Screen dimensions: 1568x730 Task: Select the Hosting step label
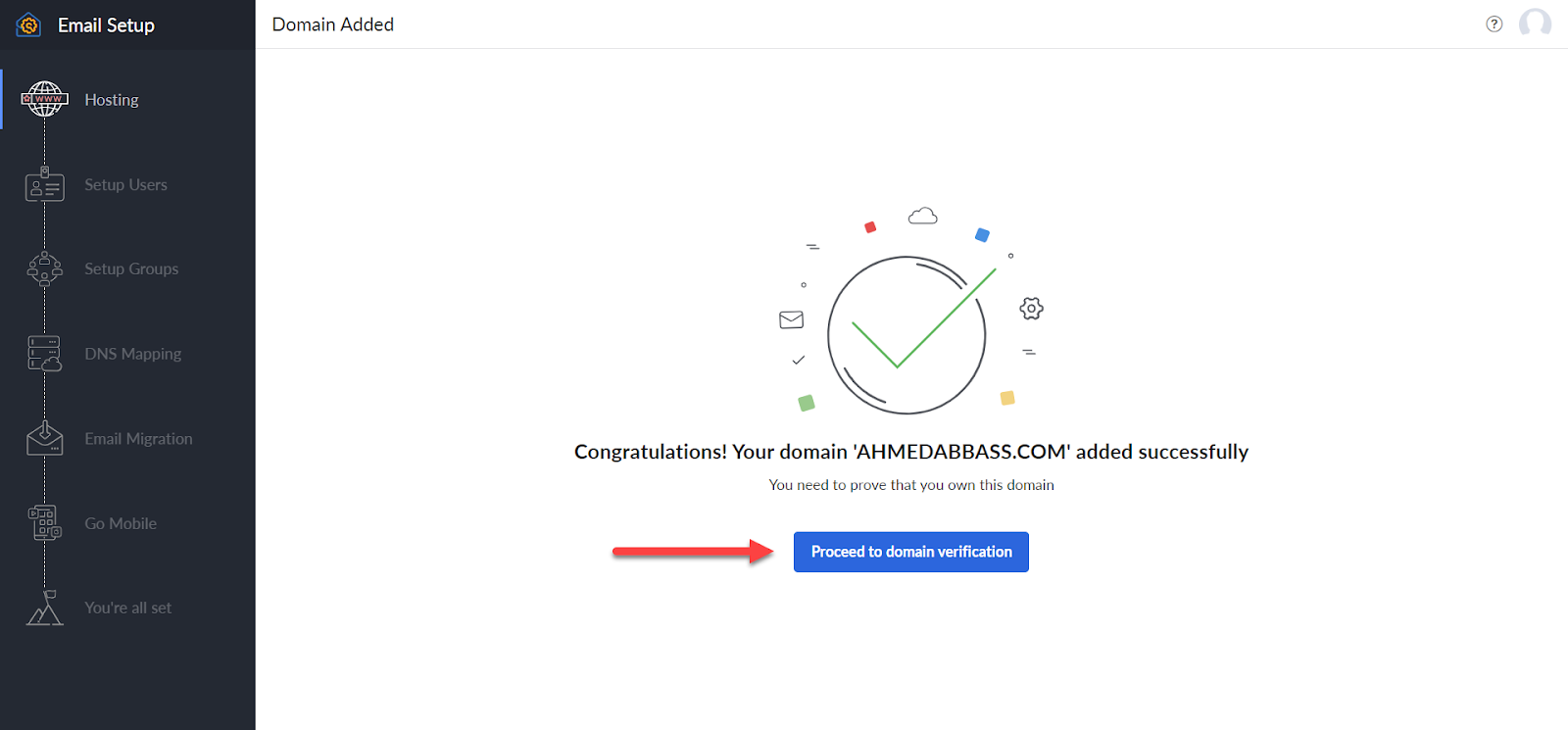tap(112, 100)
